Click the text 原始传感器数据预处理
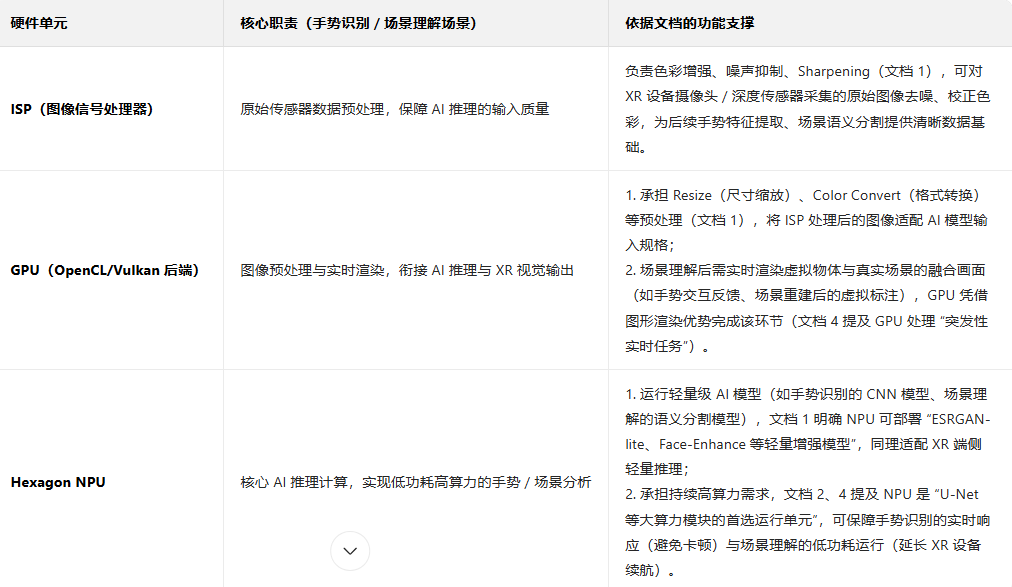Viewport: 1012px width, 587px height. click(x=312, y=109)
